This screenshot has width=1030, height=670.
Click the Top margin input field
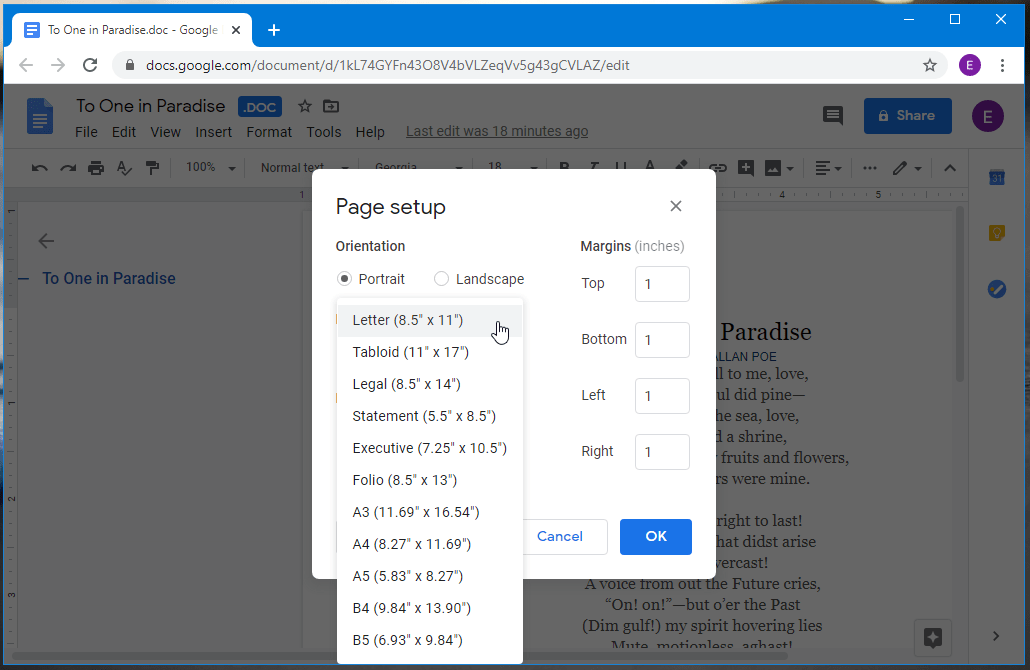[662, 284]
